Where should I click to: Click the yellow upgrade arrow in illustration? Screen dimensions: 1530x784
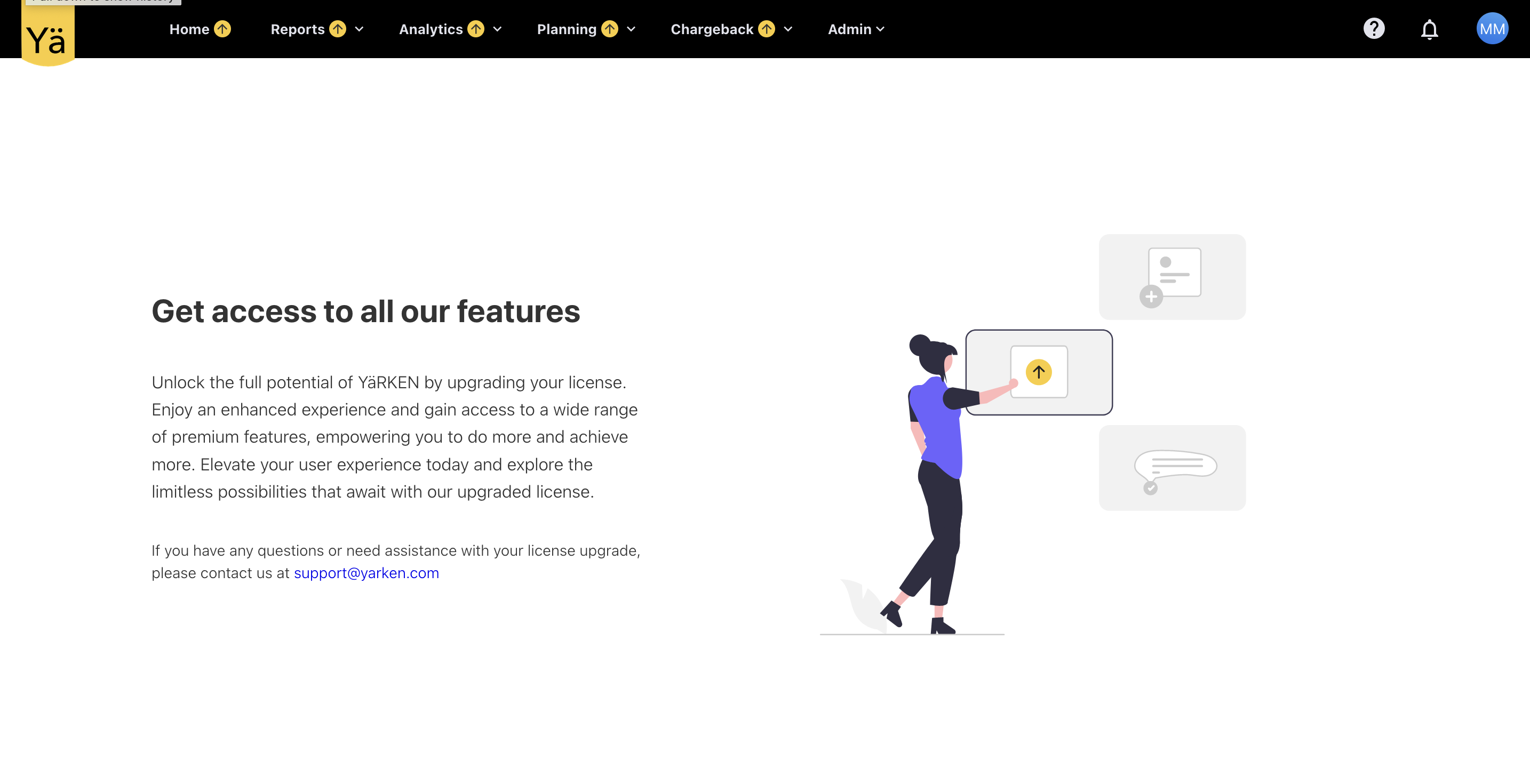(1039, 372)
